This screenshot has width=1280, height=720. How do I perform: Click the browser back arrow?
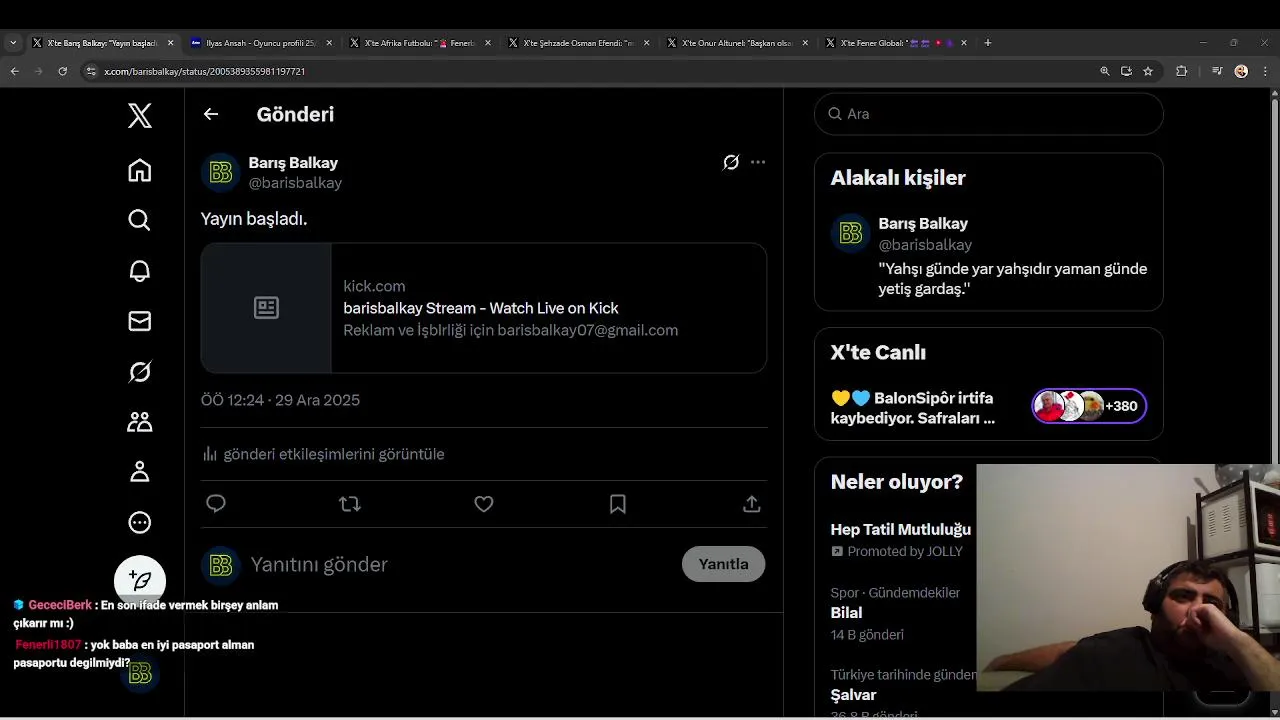click(x=14, y=71)
